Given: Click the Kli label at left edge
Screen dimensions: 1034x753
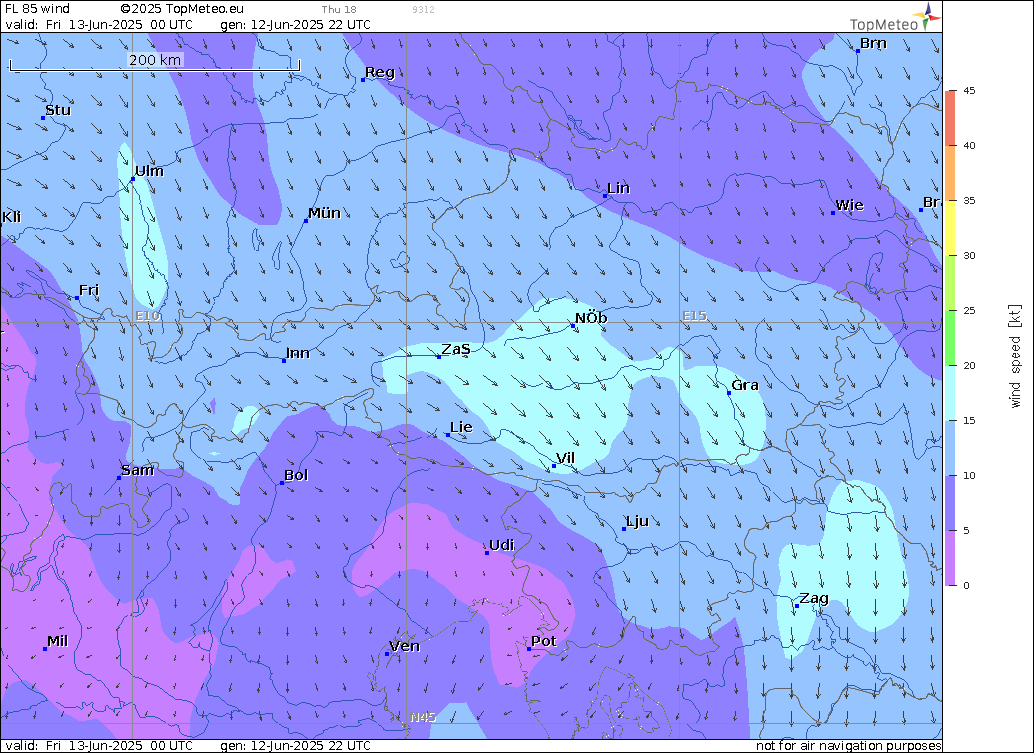Looking at the screenshot, I should tap(11, 217).
